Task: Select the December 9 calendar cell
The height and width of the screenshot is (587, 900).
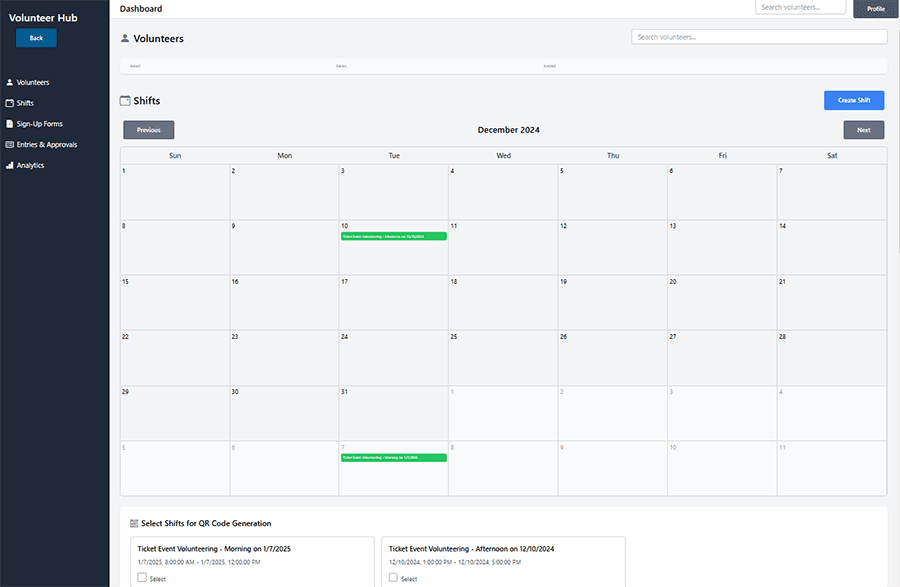Action: [285, 247]
